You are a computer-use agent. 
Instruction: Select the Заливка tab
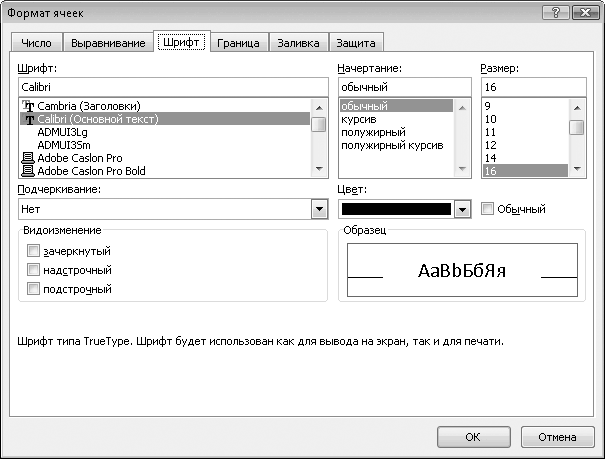click(297, 43)
